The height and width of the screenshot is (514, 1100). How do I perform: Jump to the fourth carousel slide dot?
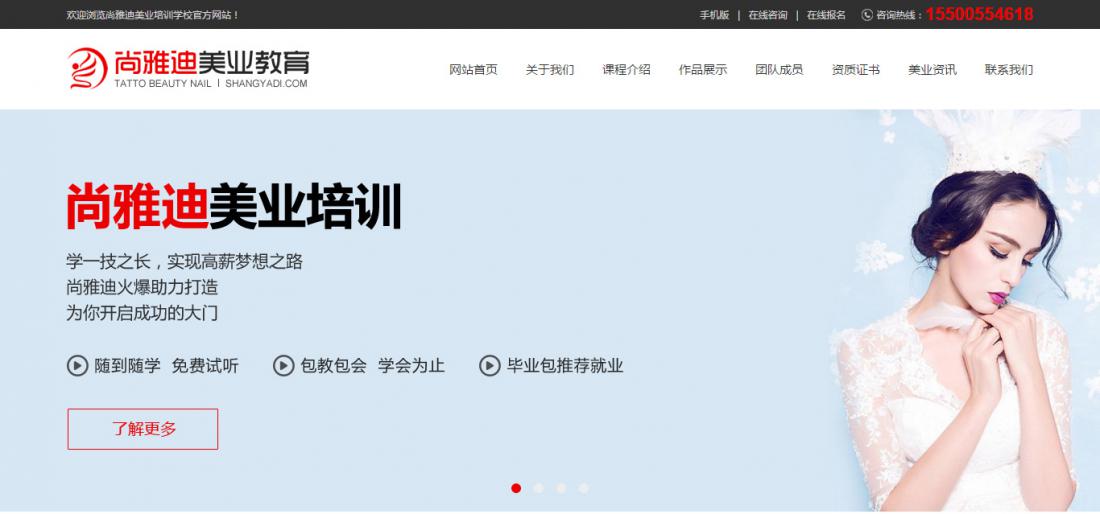coord(584,488)
